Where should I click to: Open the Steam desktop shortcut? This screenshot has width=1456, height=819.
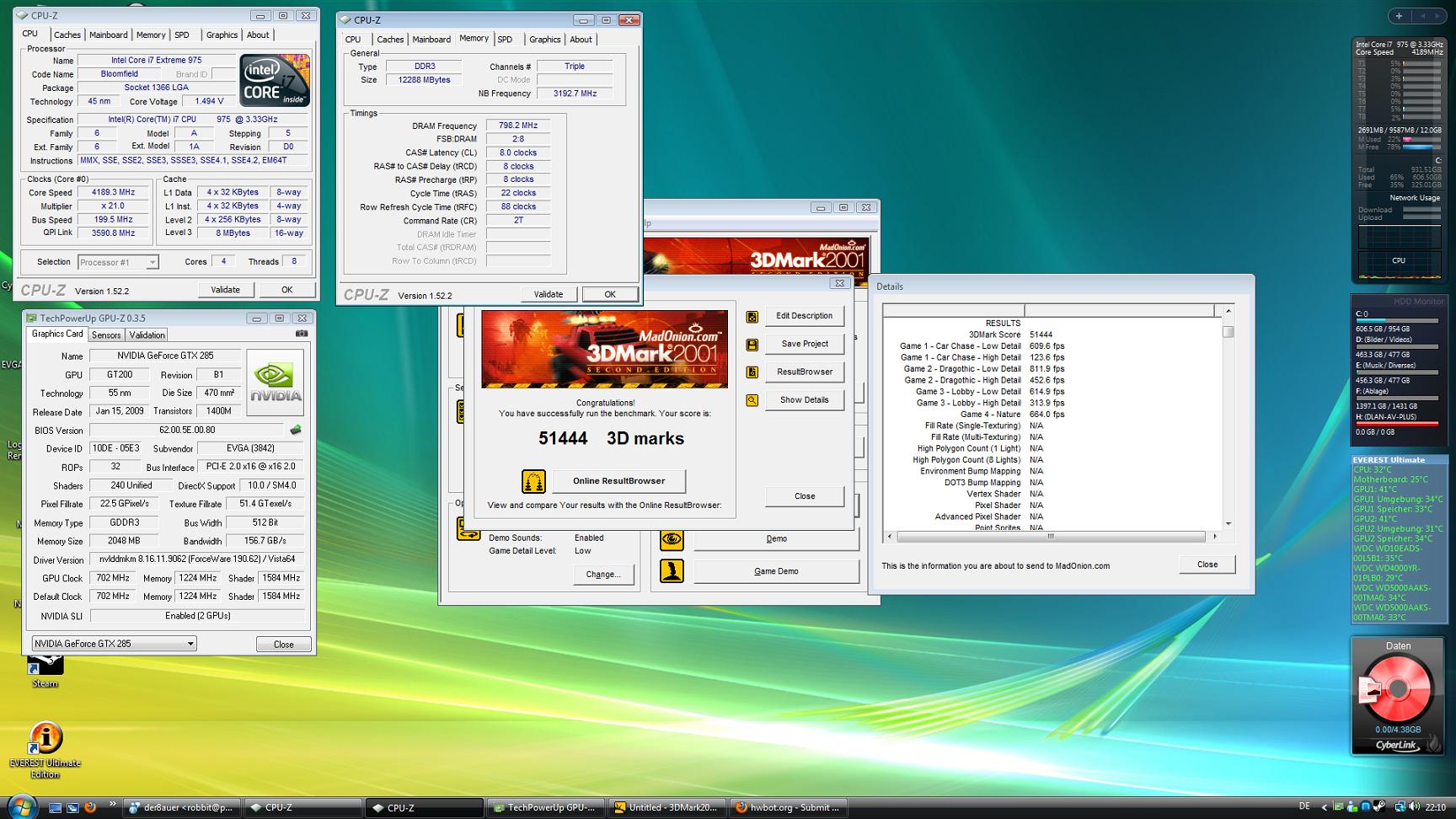tap(45, 672)
